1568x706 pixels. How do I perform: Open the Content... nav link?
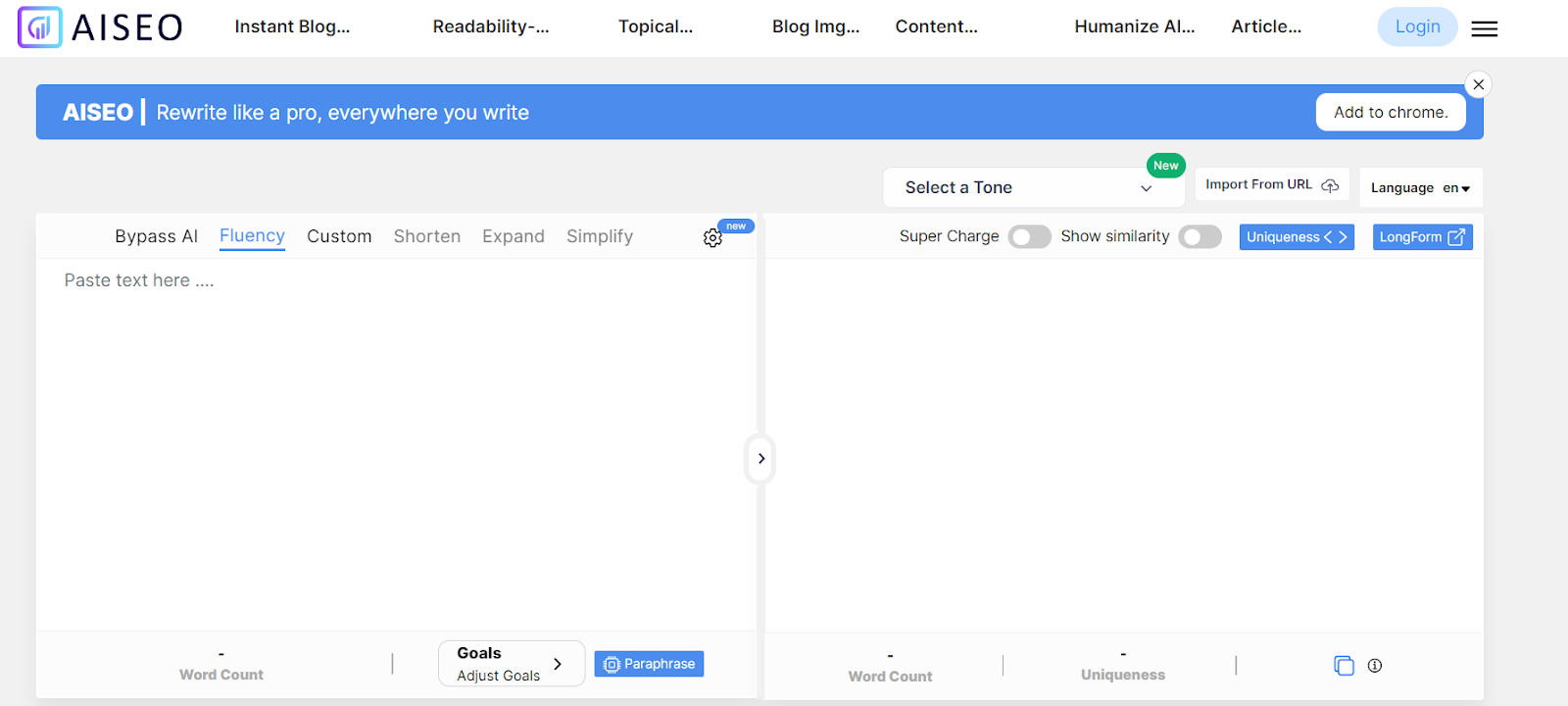[x=936, y=26]
